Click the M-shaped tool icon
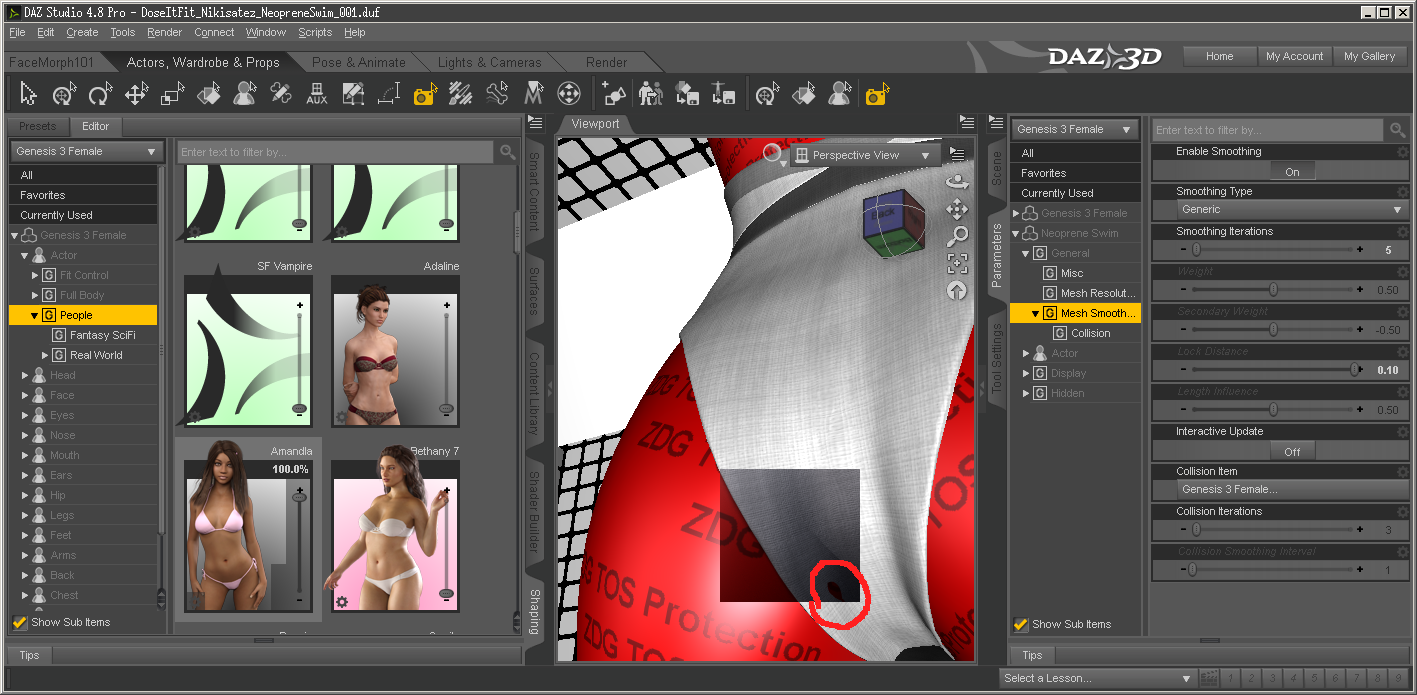The width and height of the screenshot is (1417, 695). (x=533, y=95)
